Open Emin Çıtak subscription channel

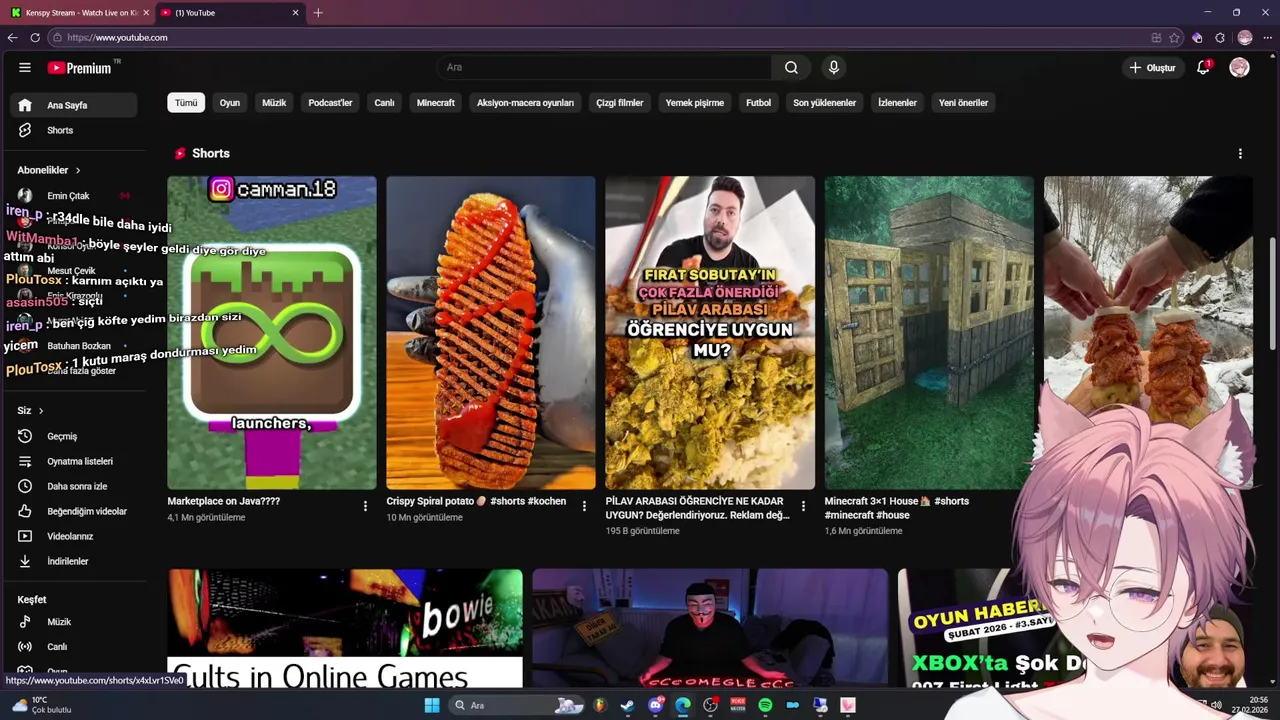tap(74, 196)
